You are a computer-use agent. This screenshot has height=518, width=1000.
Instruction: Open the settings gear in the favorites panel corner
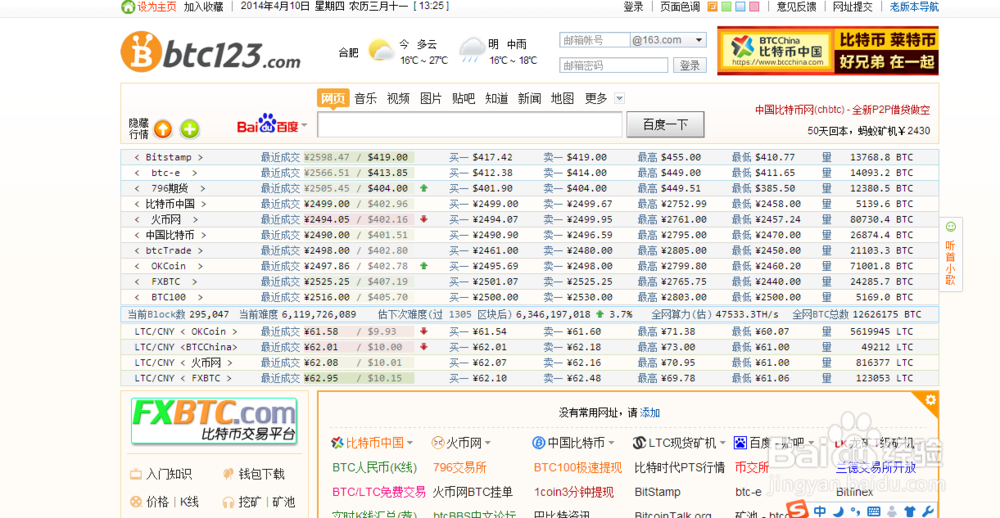point(930,399)
